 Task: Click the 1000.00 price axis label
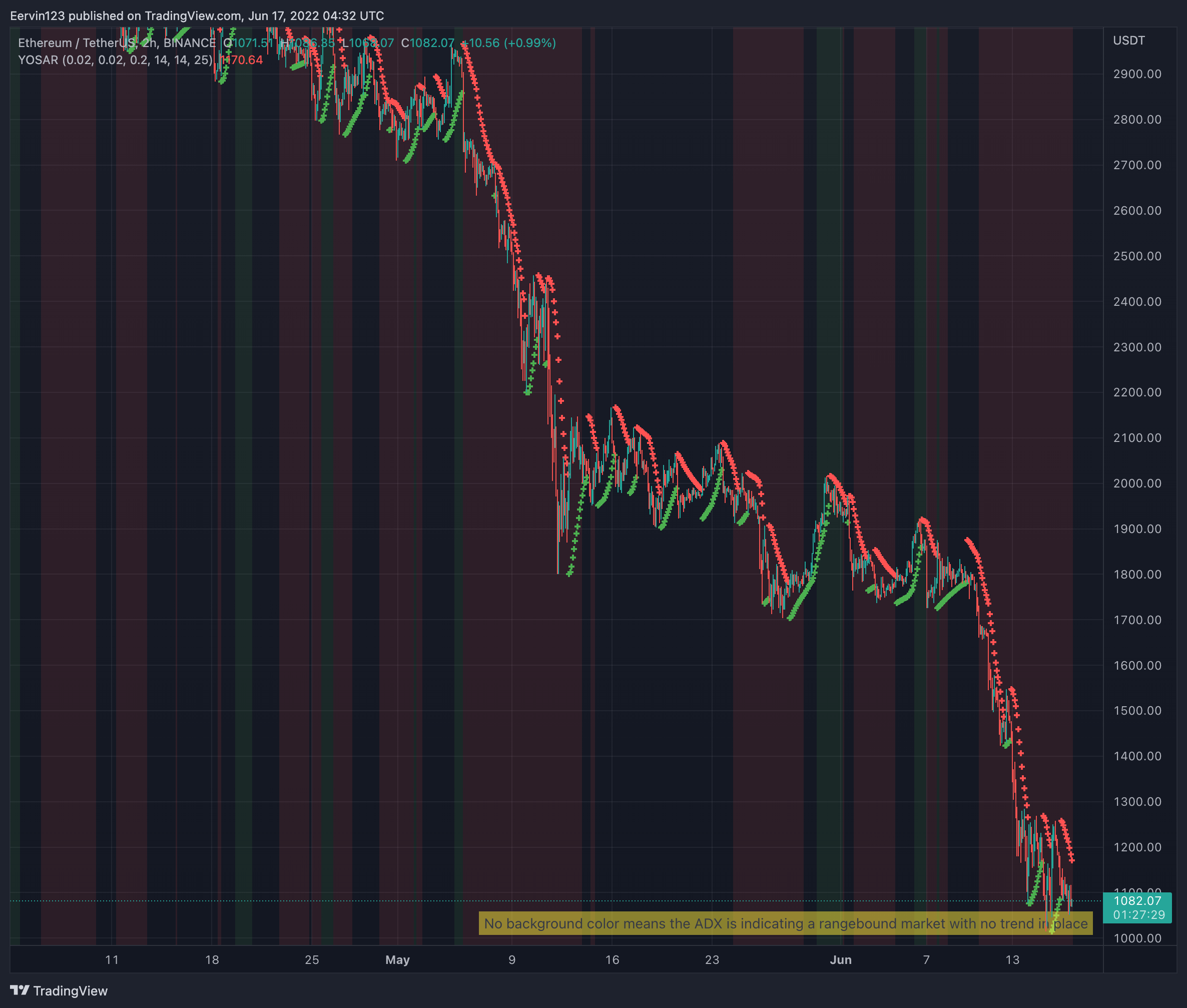point(1137,938)
